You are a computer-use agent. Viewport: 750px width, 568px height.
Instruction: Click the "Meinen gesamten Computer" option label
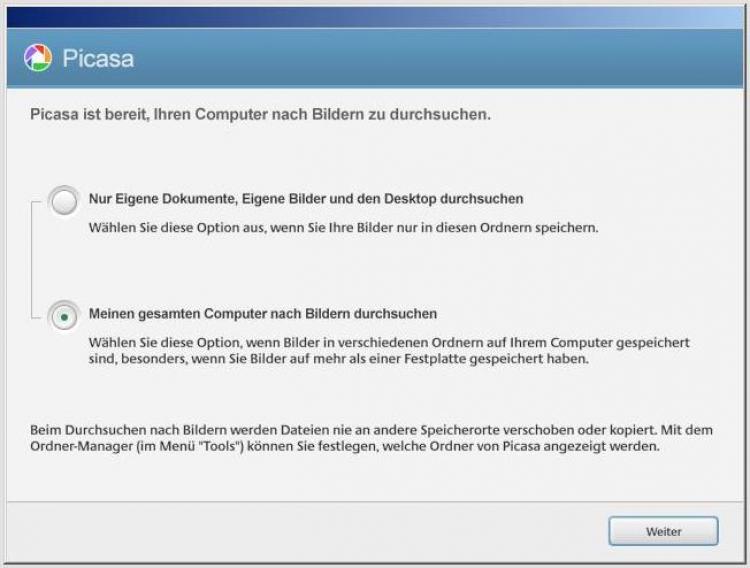pyautogui.click(x=262, y=313)
